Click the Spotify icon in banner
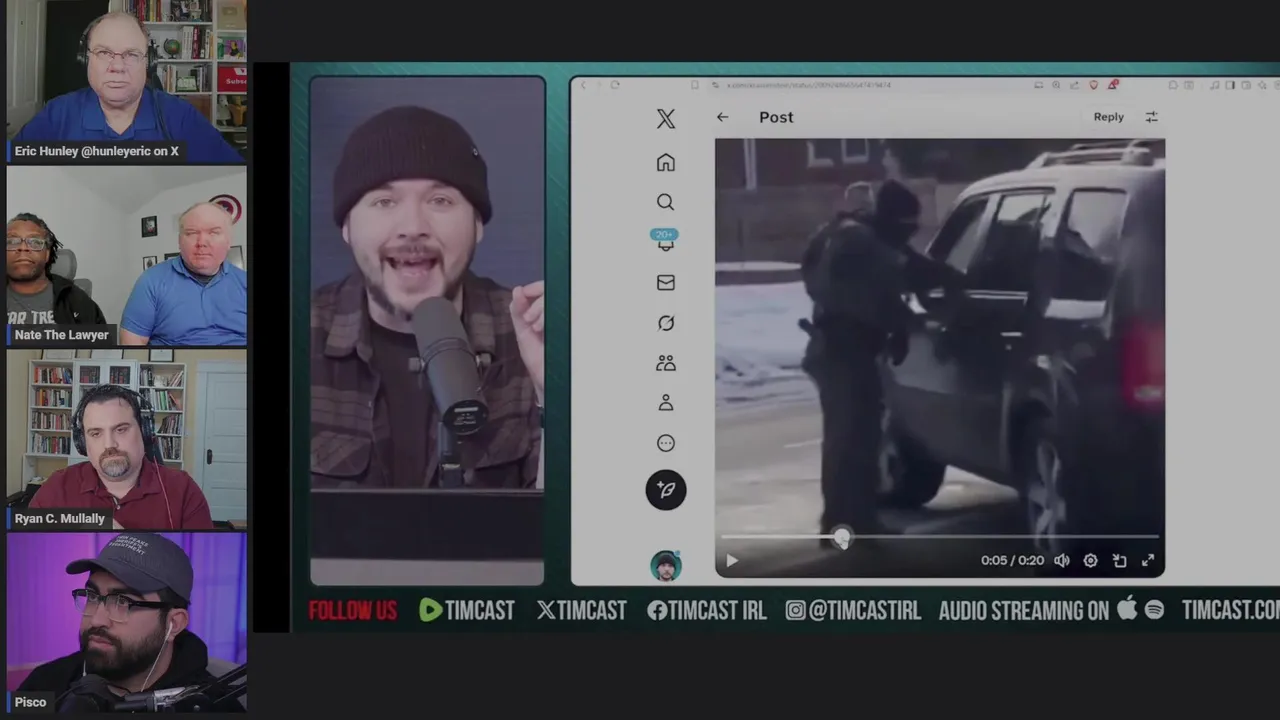The image size is (1280, 720). (1154, 610)
